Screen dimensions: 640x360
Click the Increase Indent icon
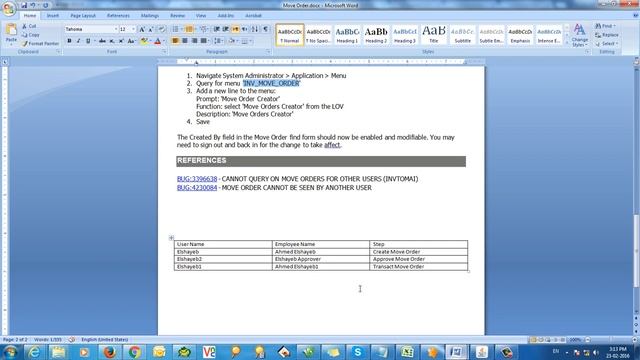(x=226, y=29)
